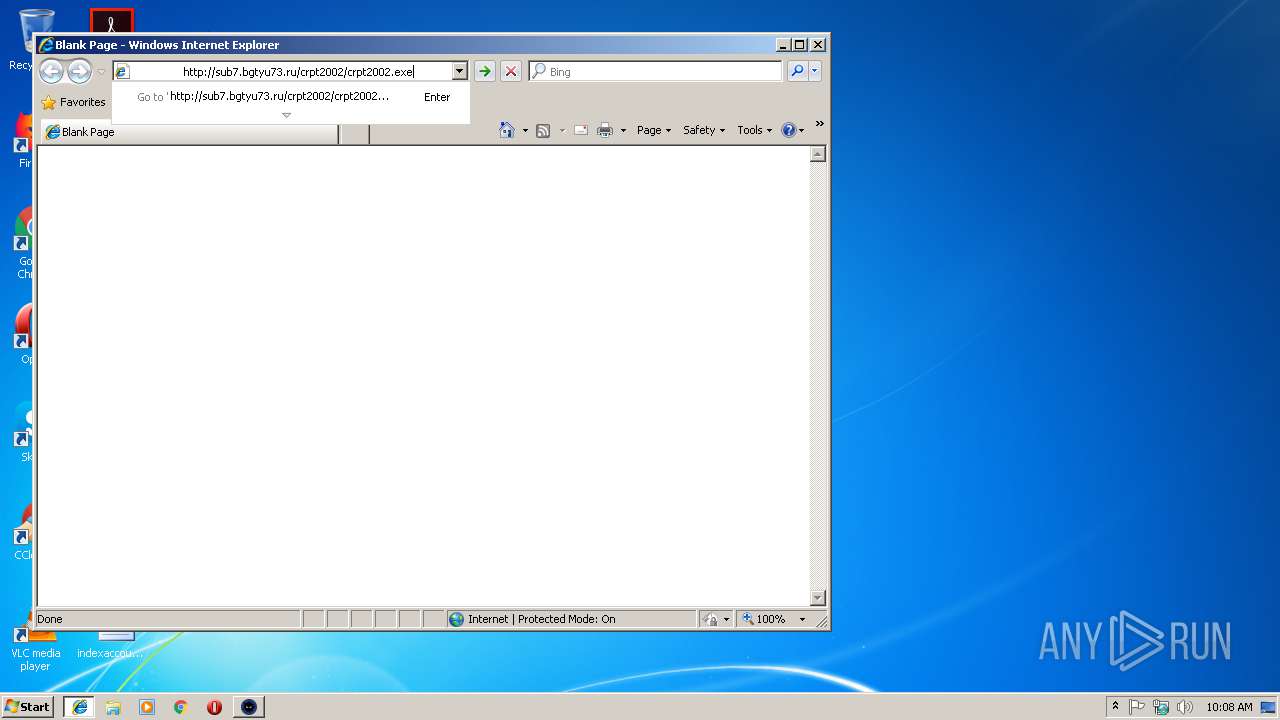Click the vertical scrollbar up arrow
Screen dimensions: 1280x720
[x=817, y=154]
